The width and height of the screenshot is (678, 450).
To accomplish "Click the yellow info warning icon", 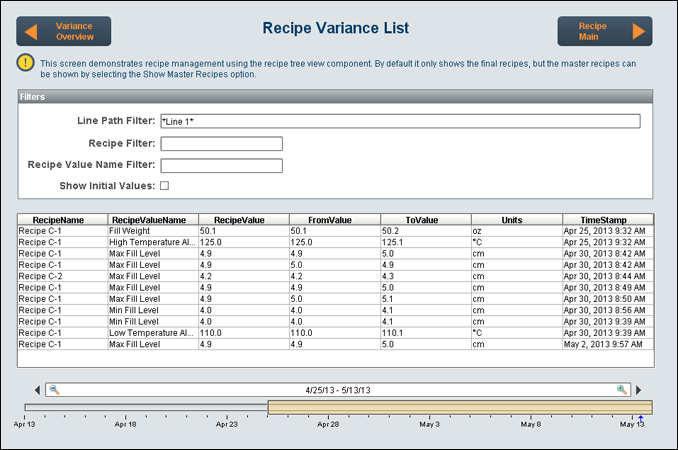I will click(25, 64).
